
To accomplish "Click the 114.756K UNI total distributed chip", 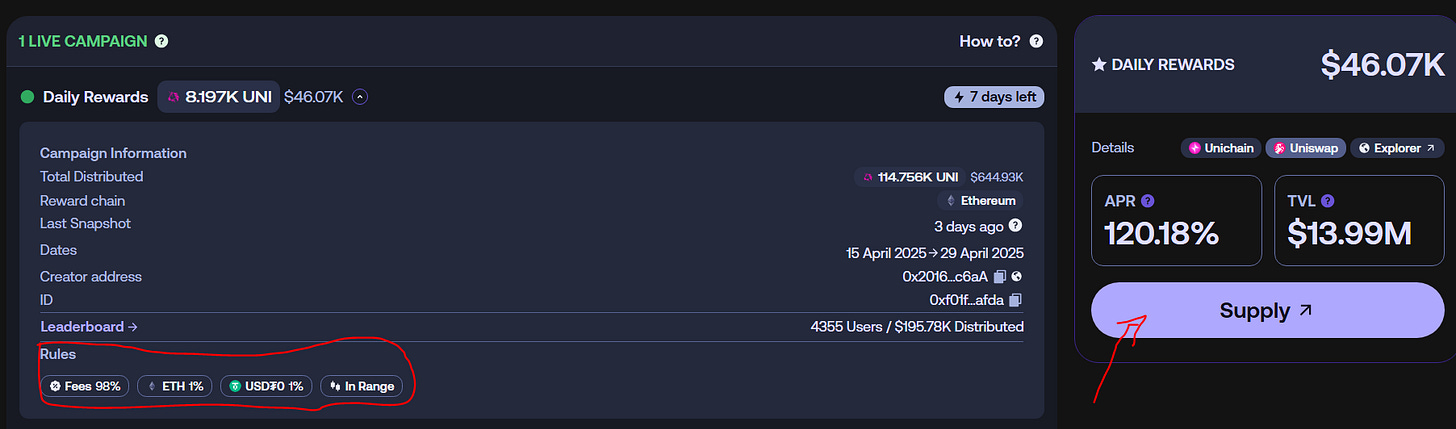I will point(911,177).
